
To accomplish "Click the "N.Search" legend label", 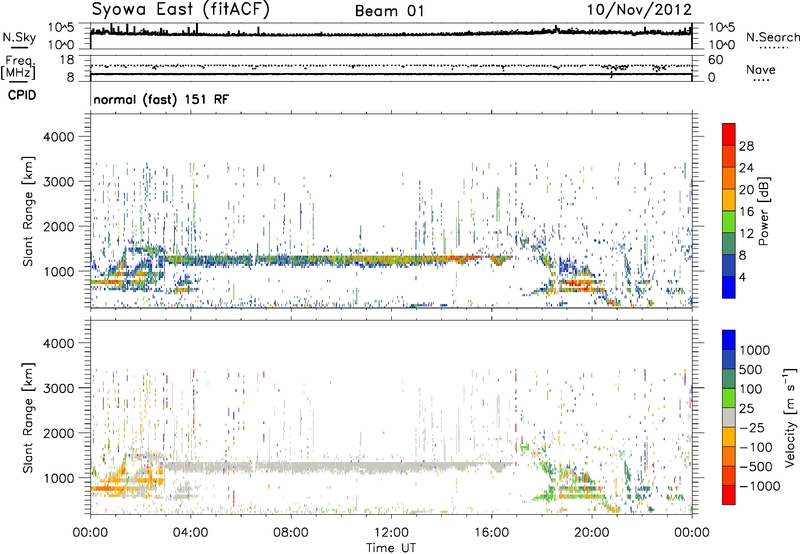I will [772, 37].
